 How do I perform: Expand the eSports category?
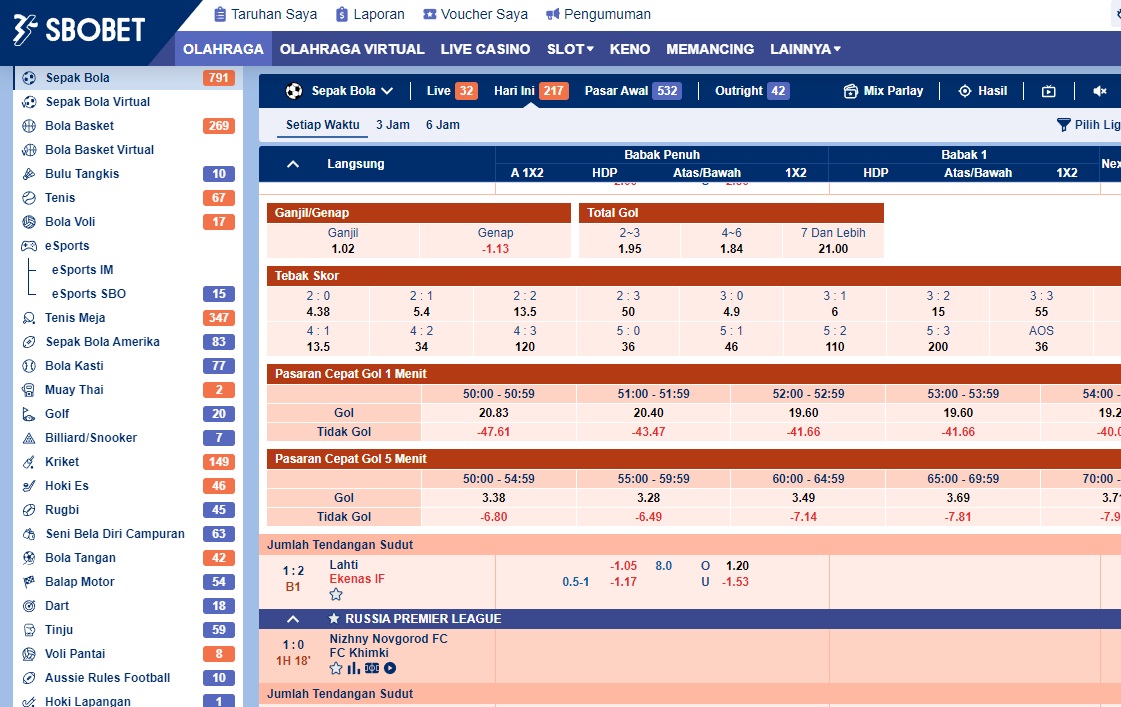128,245
